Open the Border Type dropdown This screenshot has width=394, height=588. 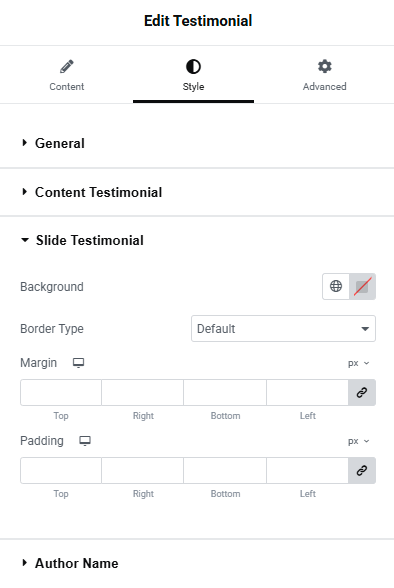pyautogui.click(x=283, y=328)
